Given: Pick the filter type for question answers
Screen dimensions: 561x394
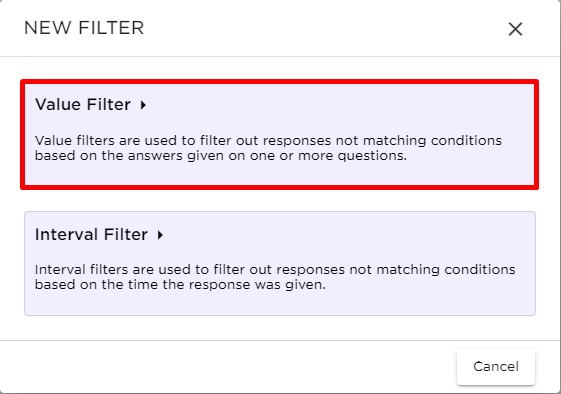Looking at the screenshot, I should pyautogui.click(x=279, y=135).
